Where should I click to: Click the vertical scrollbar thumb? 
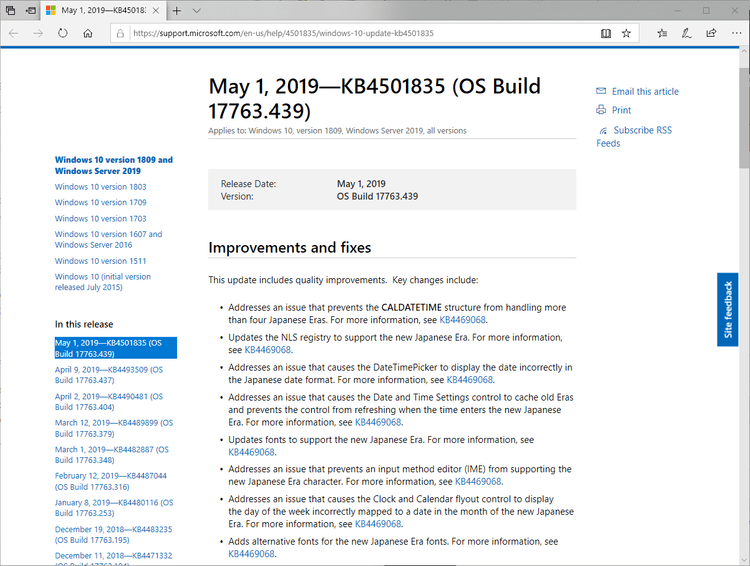(x=744, y=117)
